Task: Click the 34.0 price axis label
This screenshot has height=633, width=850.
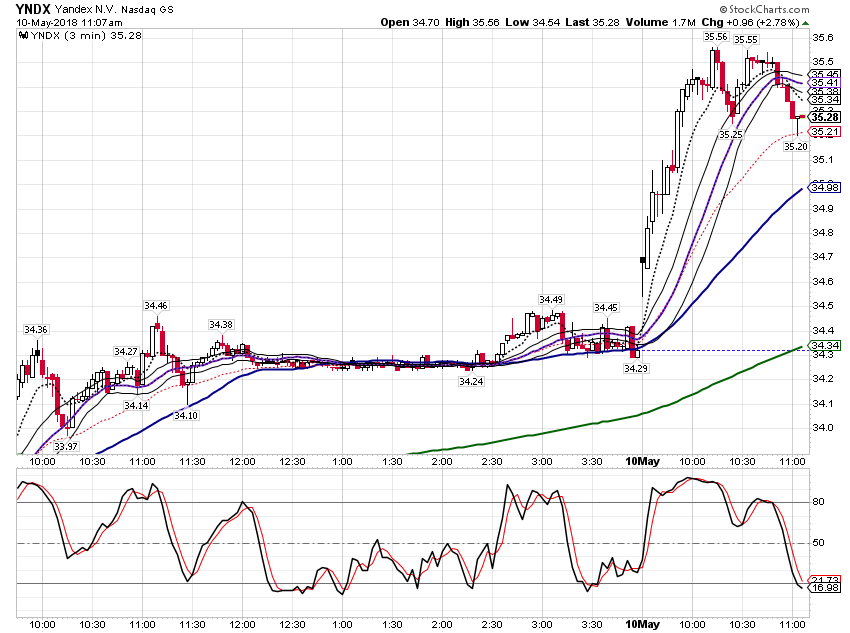Action: point(823,428)
